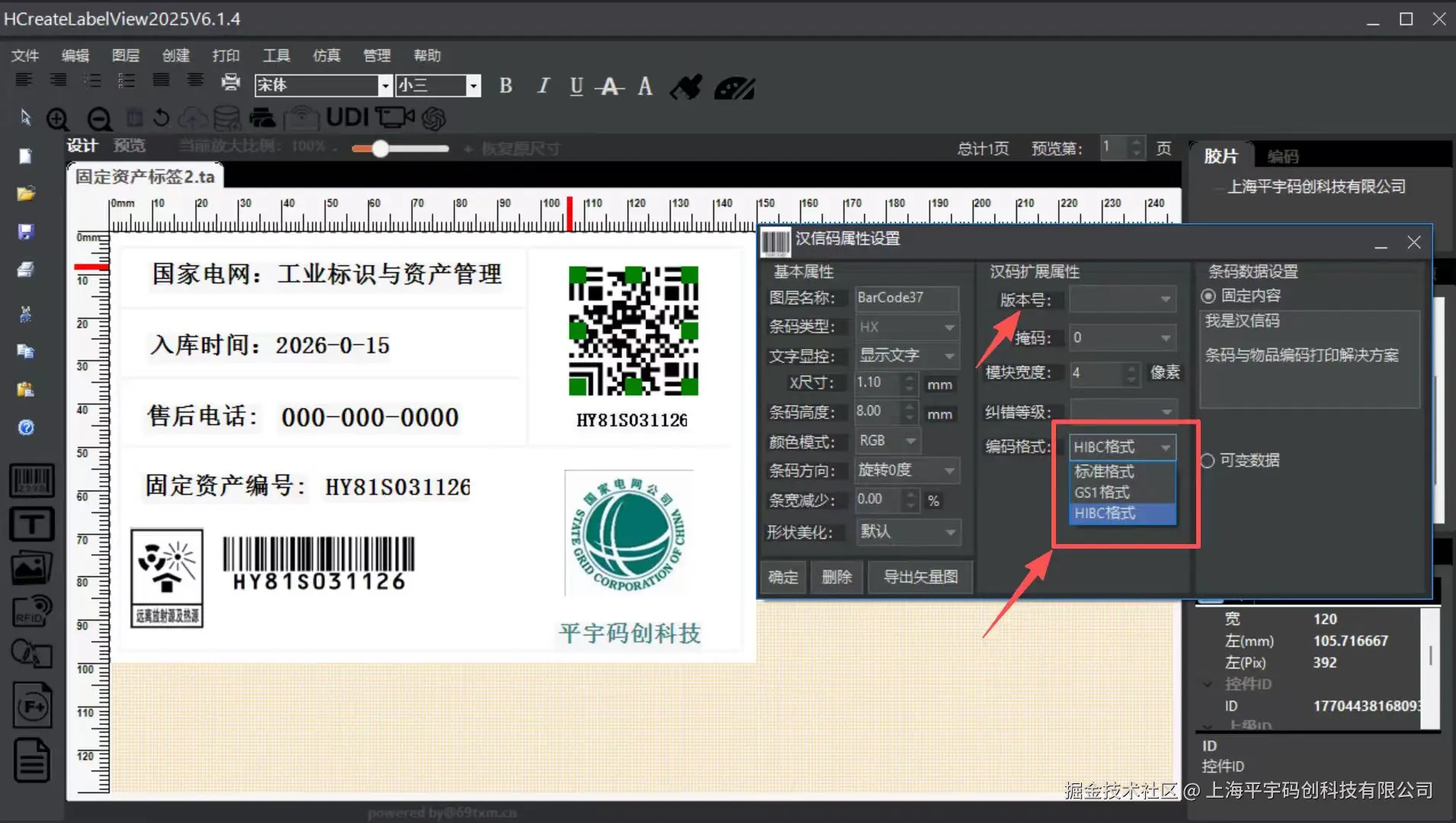
Task: Choose HIBC格式 from the open list
Action: (1122, 514)
